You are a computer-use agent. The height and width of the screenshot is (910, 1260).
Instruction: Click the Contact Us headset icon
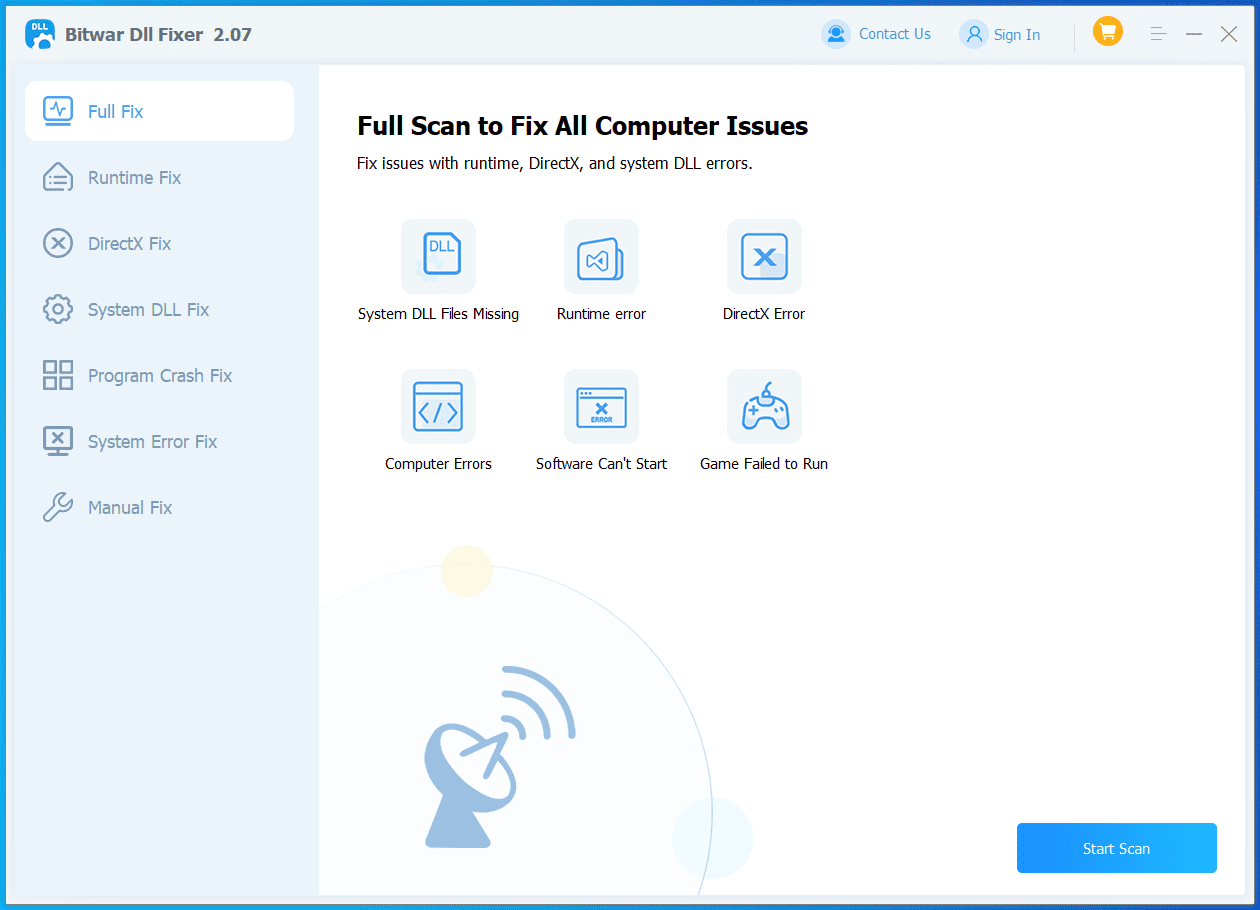pyautogui.click(x=835, y=34)
